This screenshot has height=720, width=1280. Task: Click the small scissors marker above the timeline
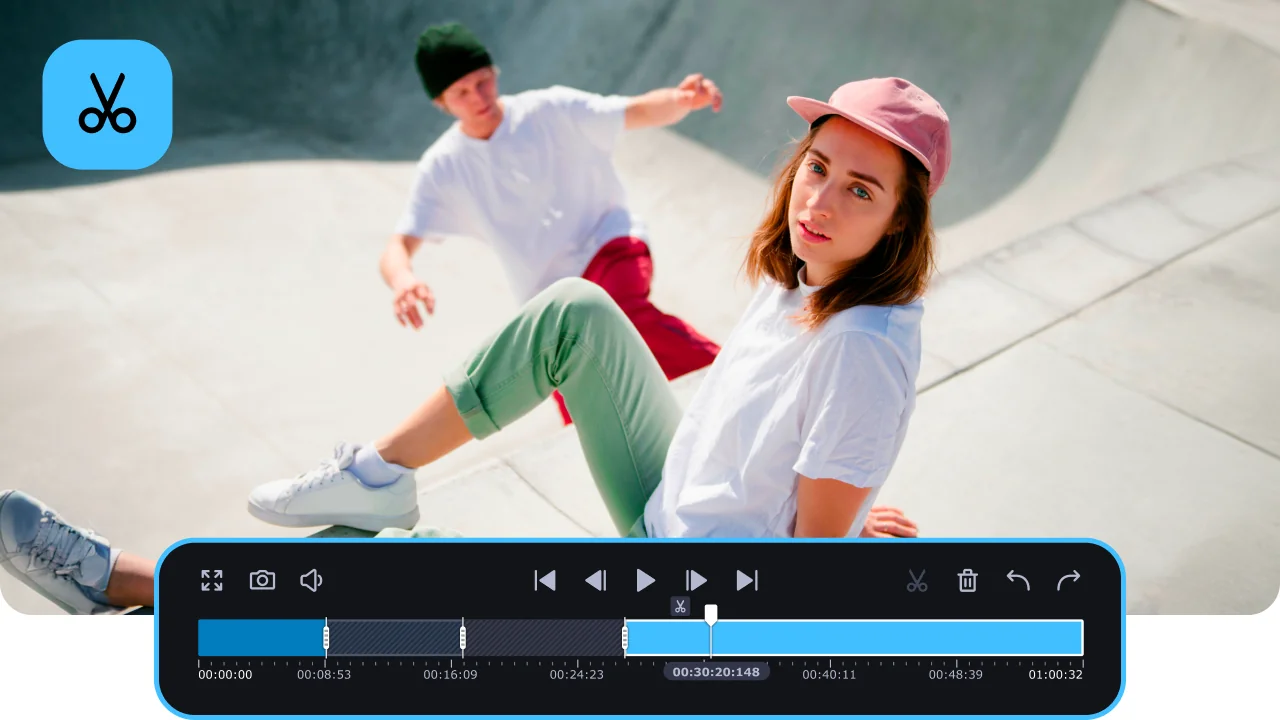(680, 606)
